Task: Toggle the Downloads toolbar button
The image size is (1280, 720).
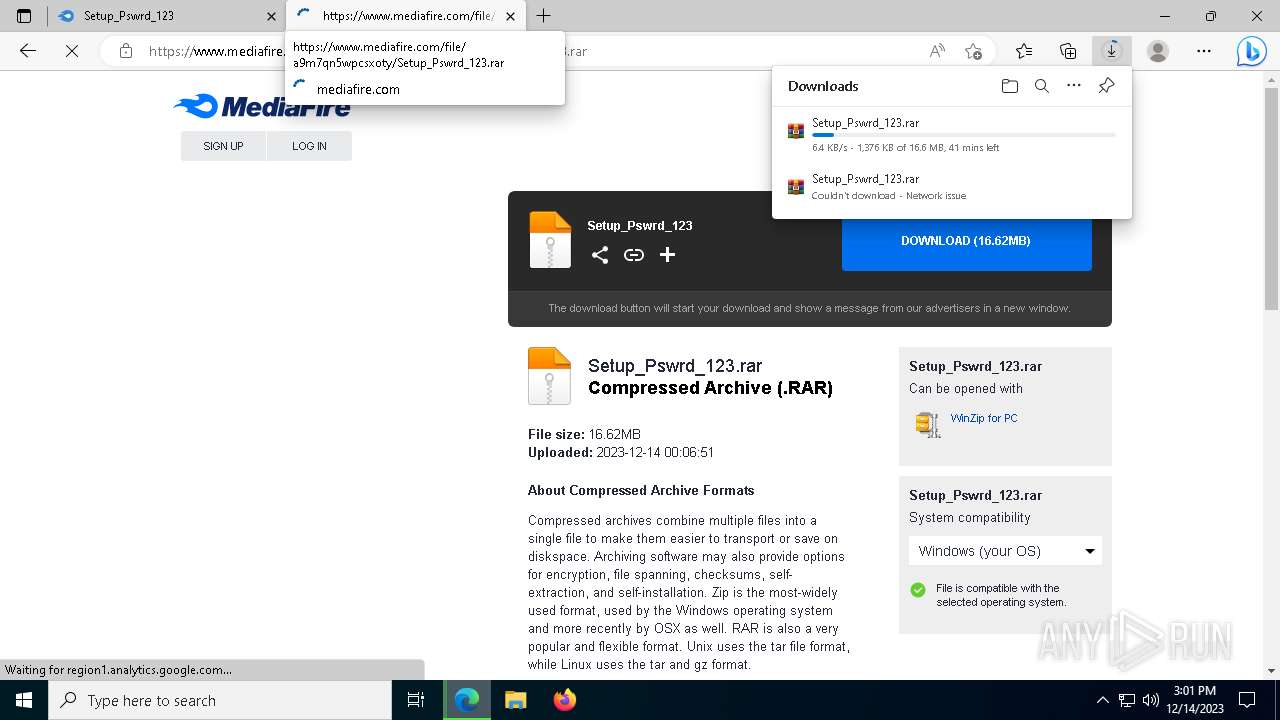Action: pos(1111,51)
